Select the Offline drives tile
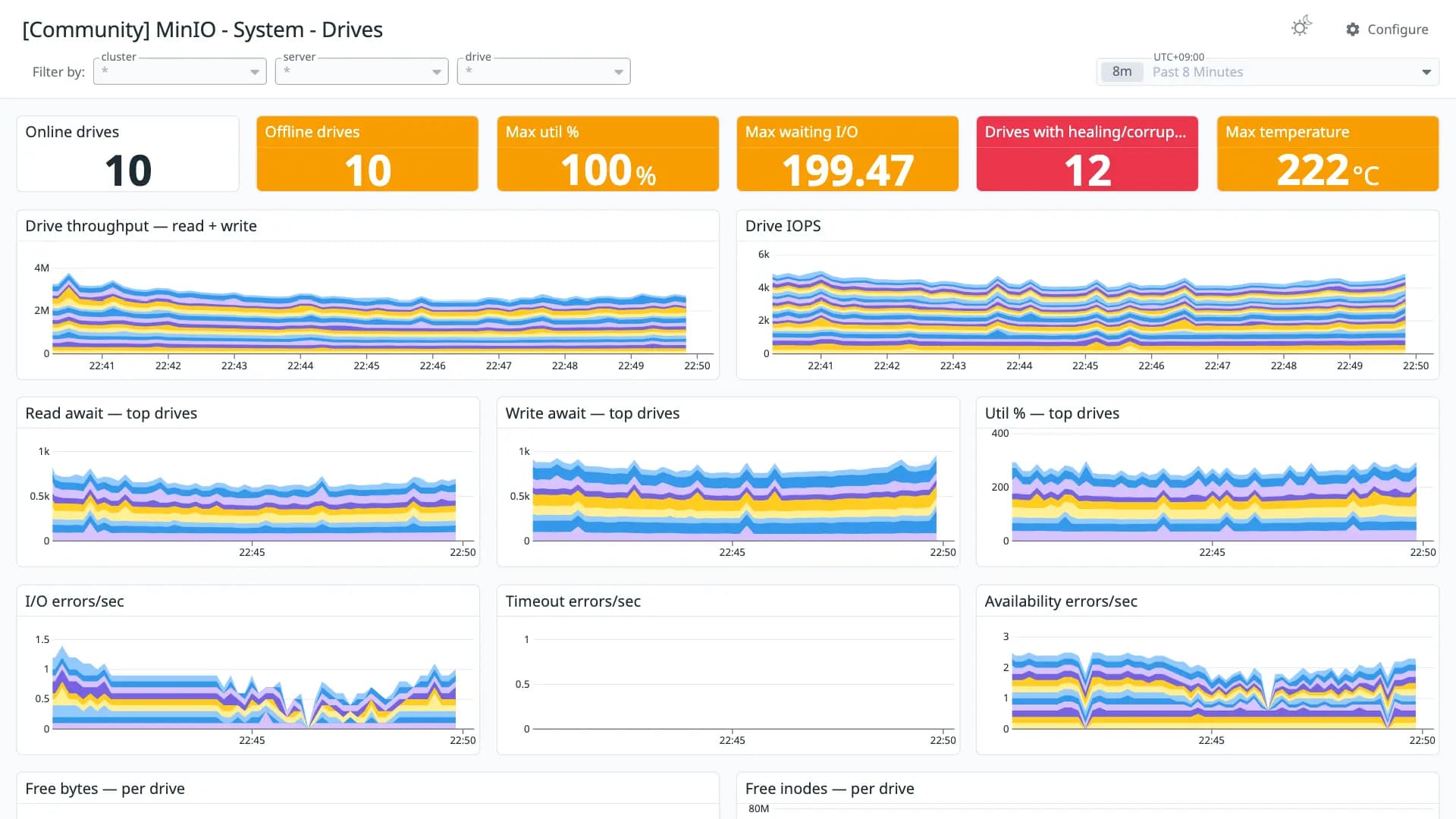The height and width of the screenshot is (819, 1456). 368,154
